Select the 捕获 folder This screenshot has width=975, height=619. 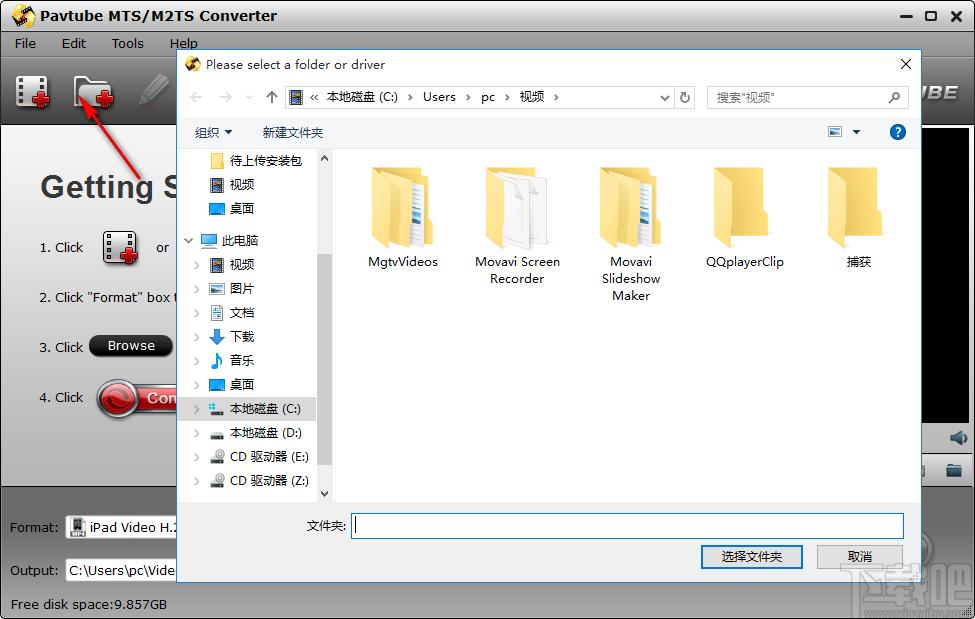click(858, 218)
